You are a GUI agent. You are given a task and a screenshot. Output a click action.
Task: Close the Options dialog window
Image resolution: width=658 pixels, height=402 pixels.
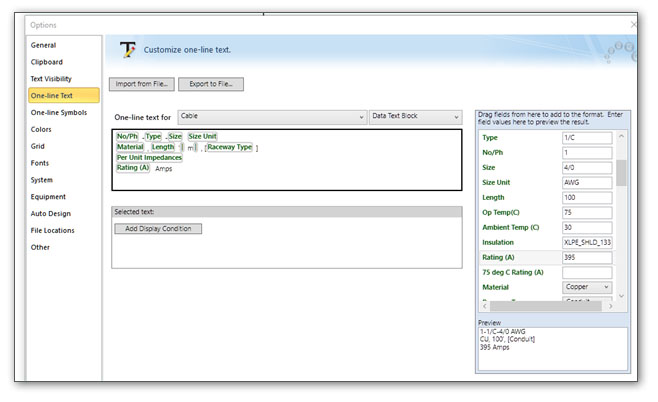[x=634, y=24]
